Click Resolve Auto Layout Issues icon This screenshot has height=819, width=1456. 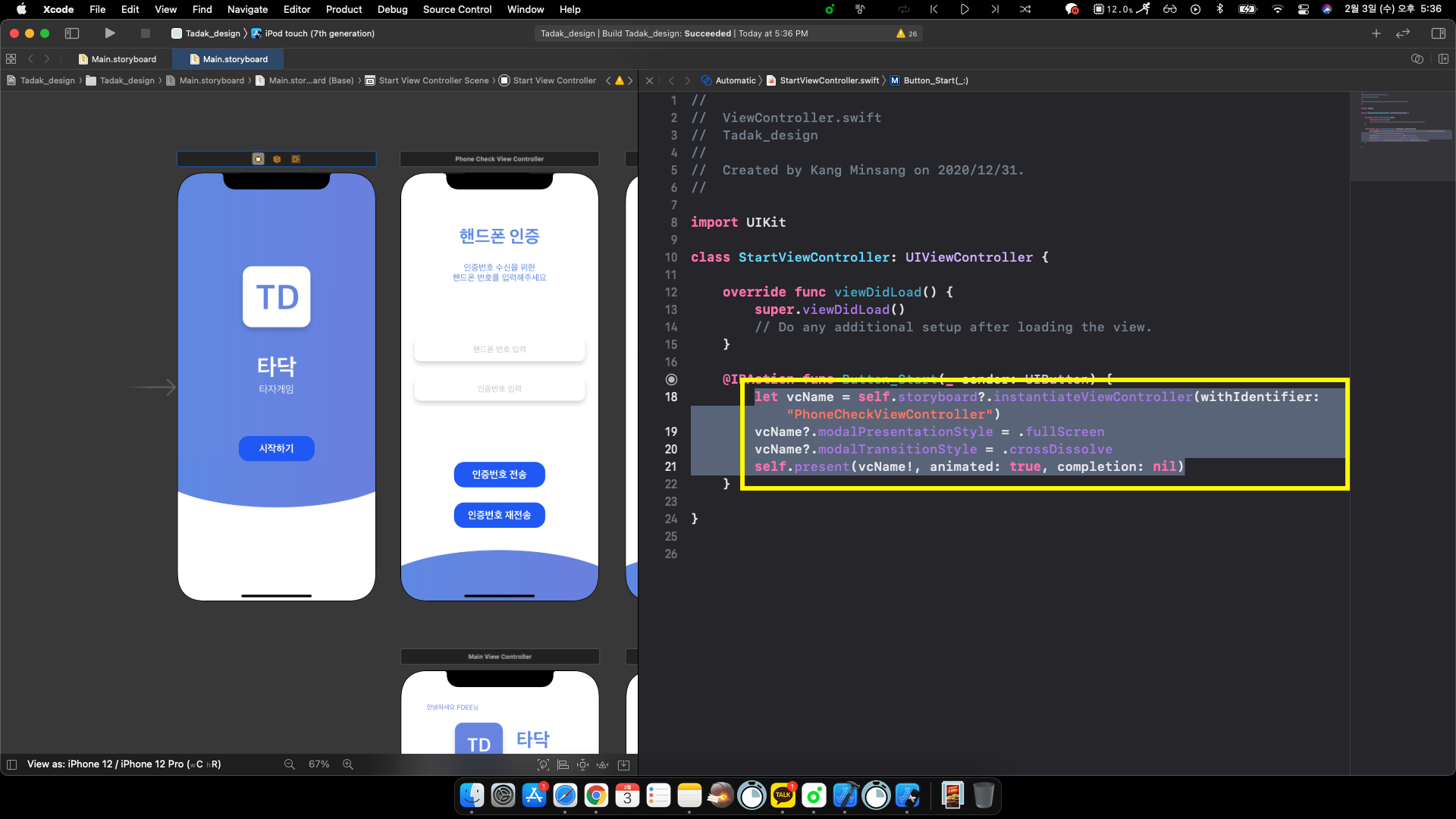(603, 764)
